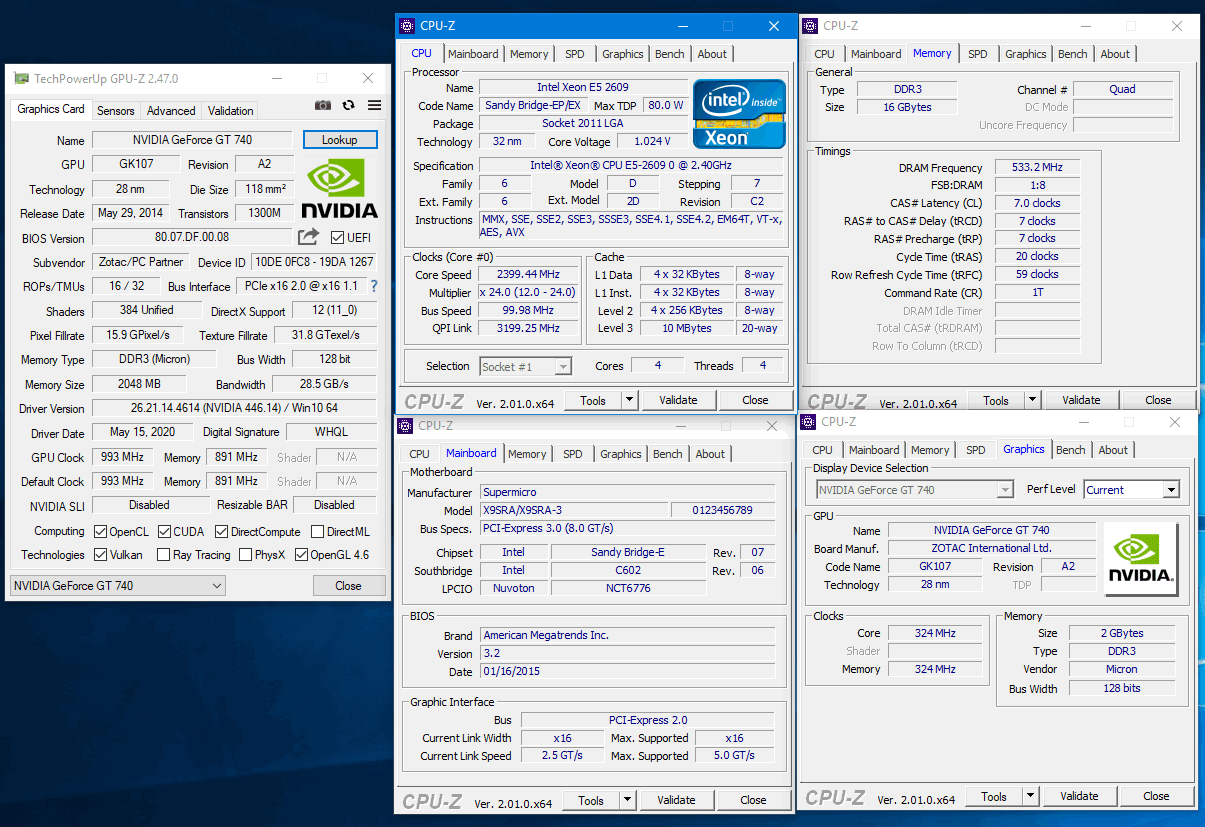Expand Tools arrow in CPU-Z mainboard window
This screenshot has width=1205, height=827.
627,800
